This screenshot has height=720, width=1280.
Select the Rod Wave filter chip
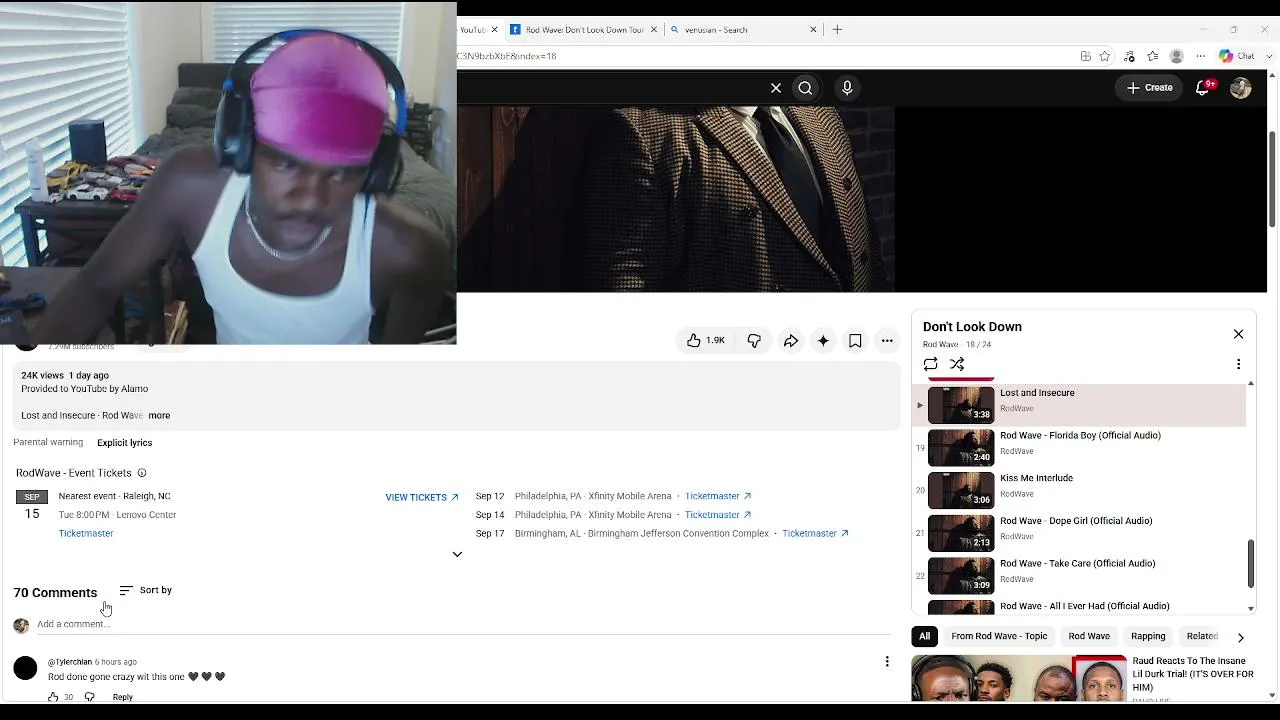(1089, 636)
